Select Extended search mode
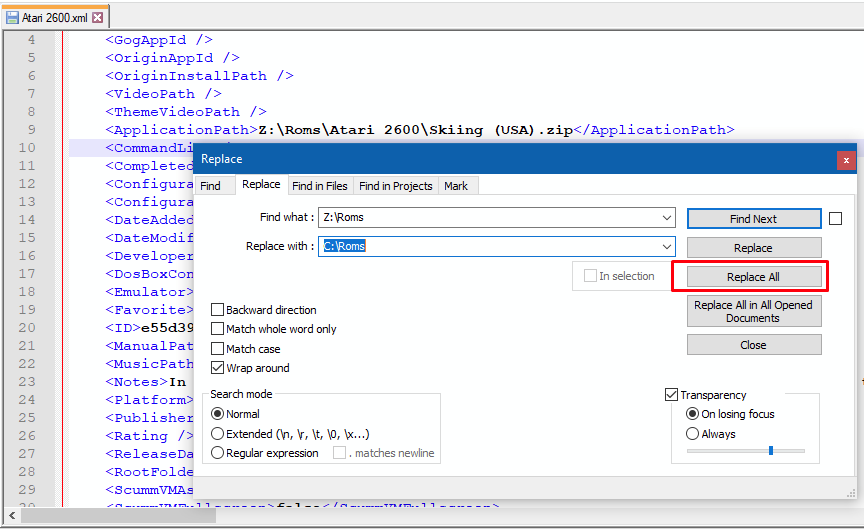Viewport: 864px width, 529px height. point(217,434)
